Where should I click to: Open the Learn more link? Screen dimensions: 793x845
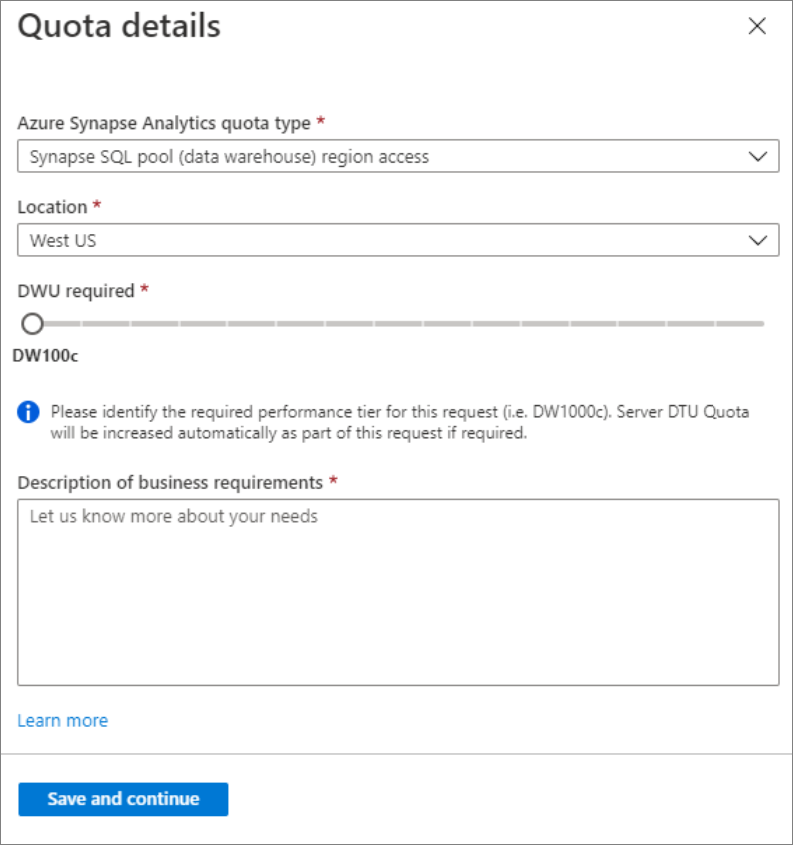click(63, 720)
